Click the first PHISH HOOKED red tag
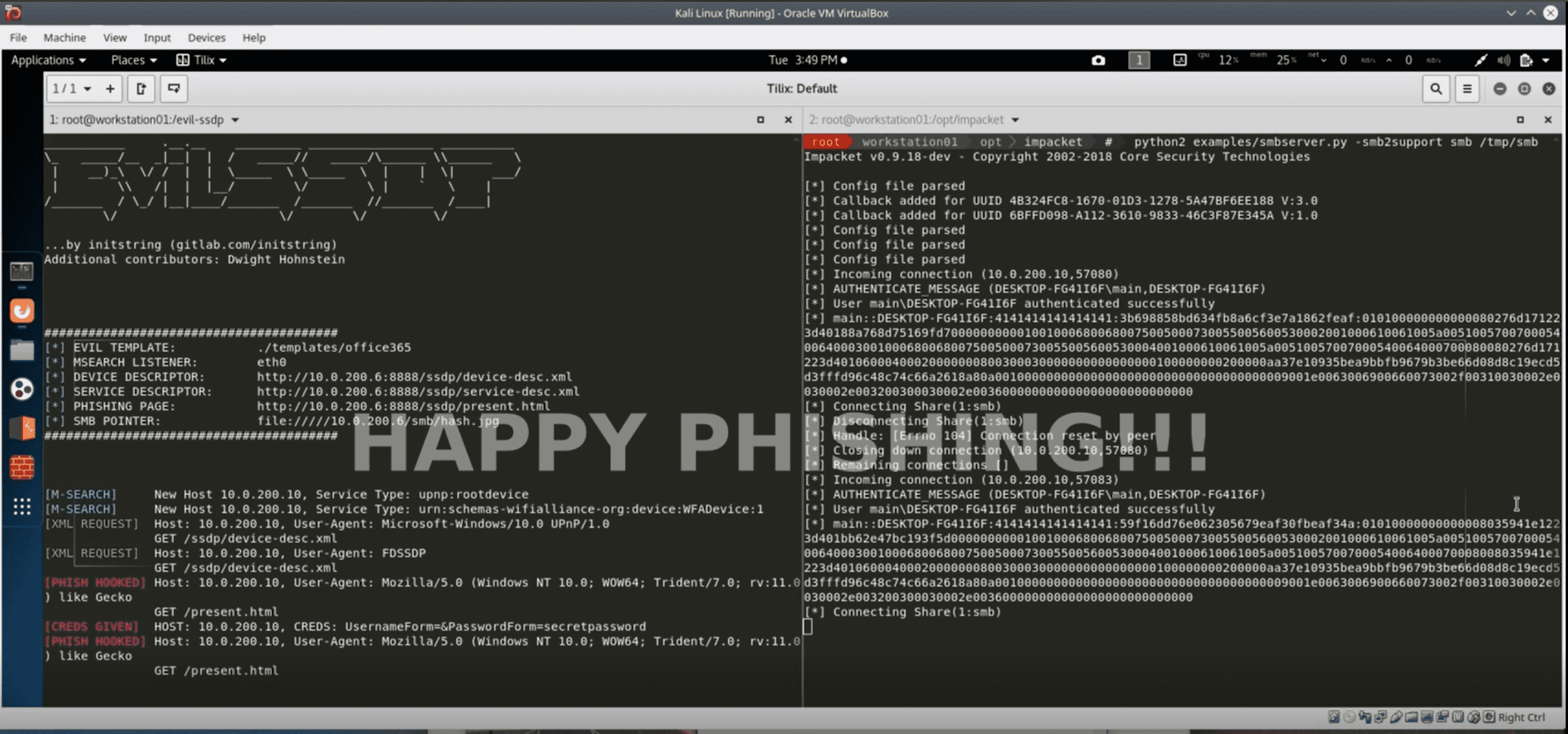This screenshot has height=734, width=1568. [95, 583]
